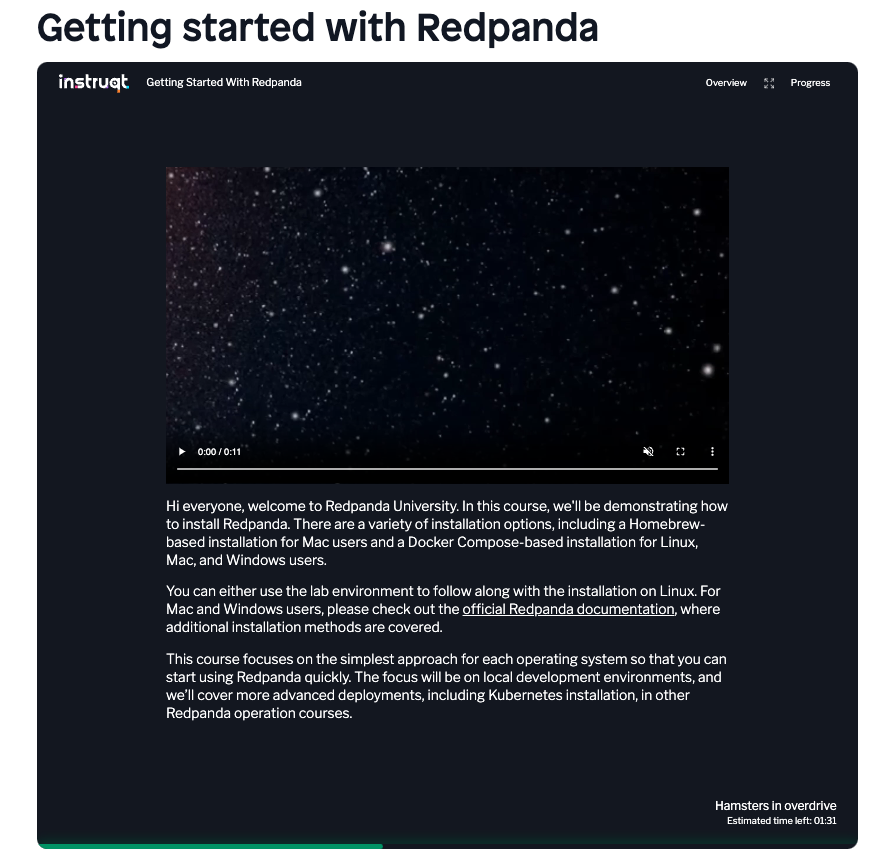Click the paragraph starting Hi everyone
This screenshot has height=855, width=888.
point(447,533)
